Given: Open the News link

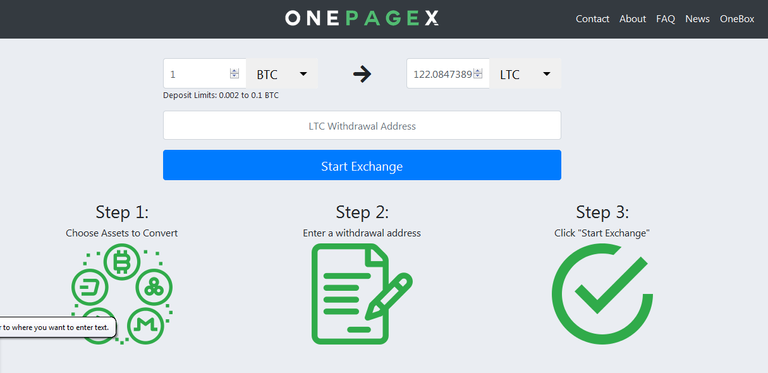Looking at the screenshot, I should click(x=697, y=19).
